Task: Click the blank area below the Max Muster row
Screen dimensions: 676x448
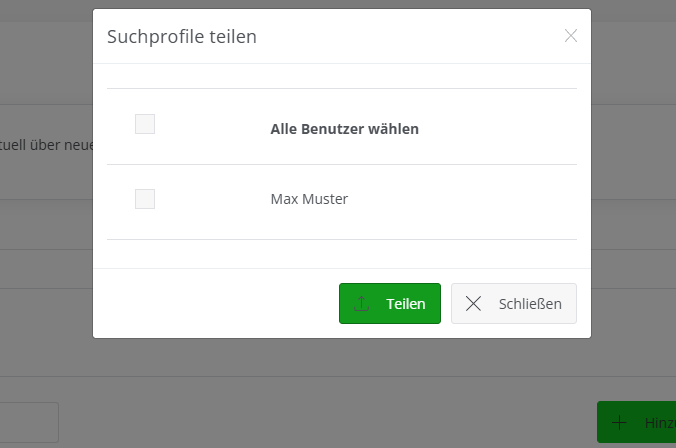Action: [340, 254]
